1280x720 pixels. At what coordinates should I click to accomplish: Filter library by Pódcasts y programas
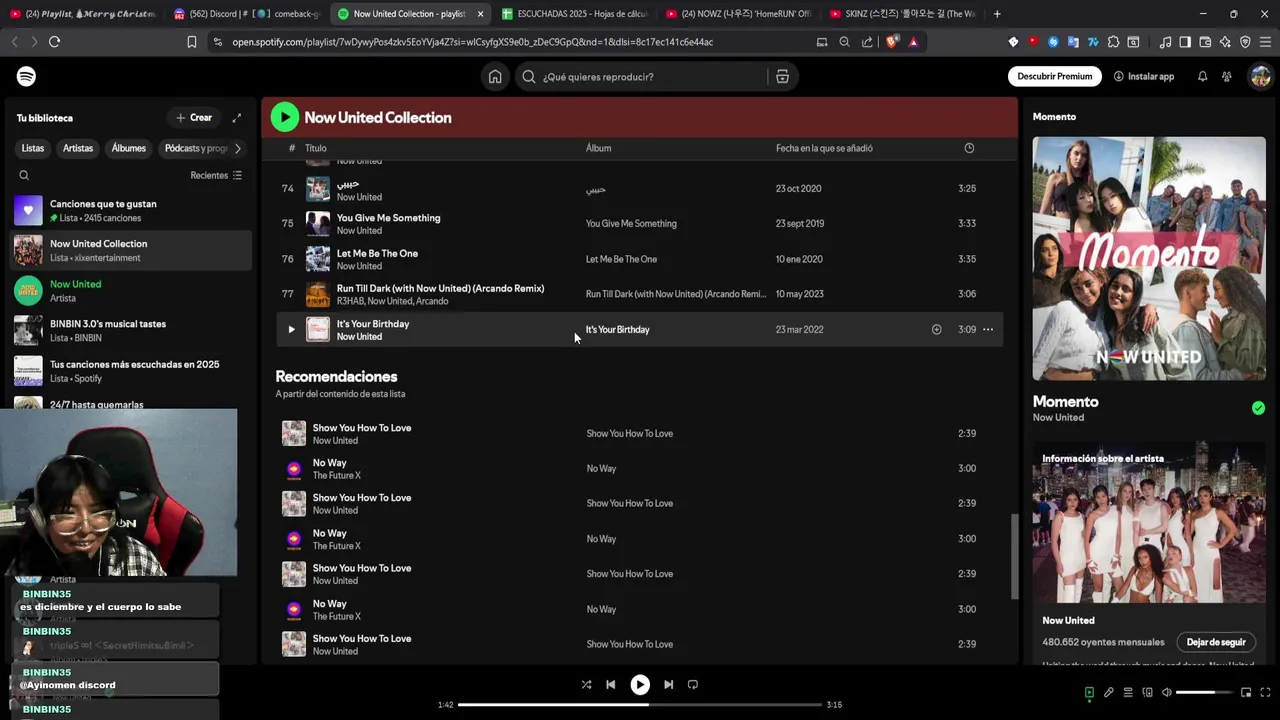point(195,148)
